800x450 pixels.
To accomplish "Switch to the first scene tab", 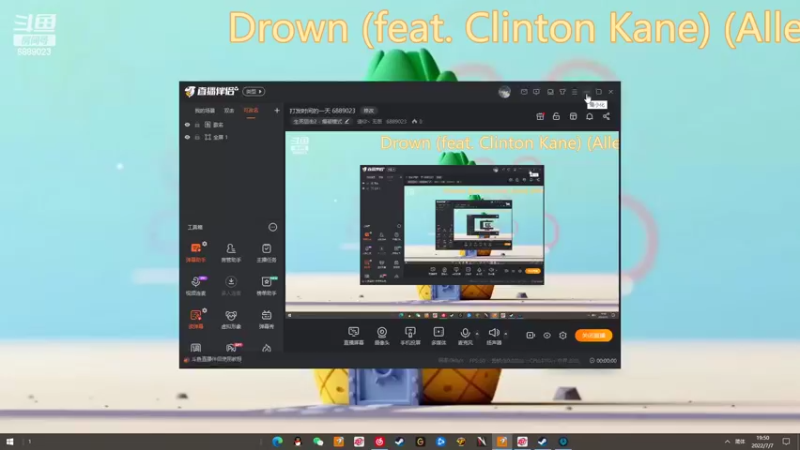I will click(x=205, y=111).
